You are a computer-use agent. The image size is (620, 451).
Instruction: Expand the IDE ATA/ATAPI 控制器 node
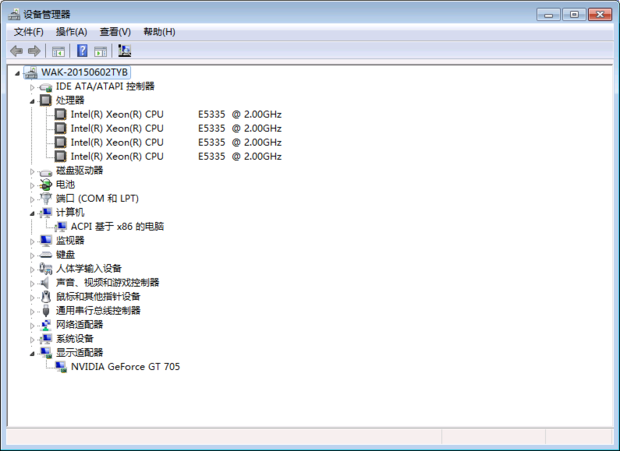[32, 87]
